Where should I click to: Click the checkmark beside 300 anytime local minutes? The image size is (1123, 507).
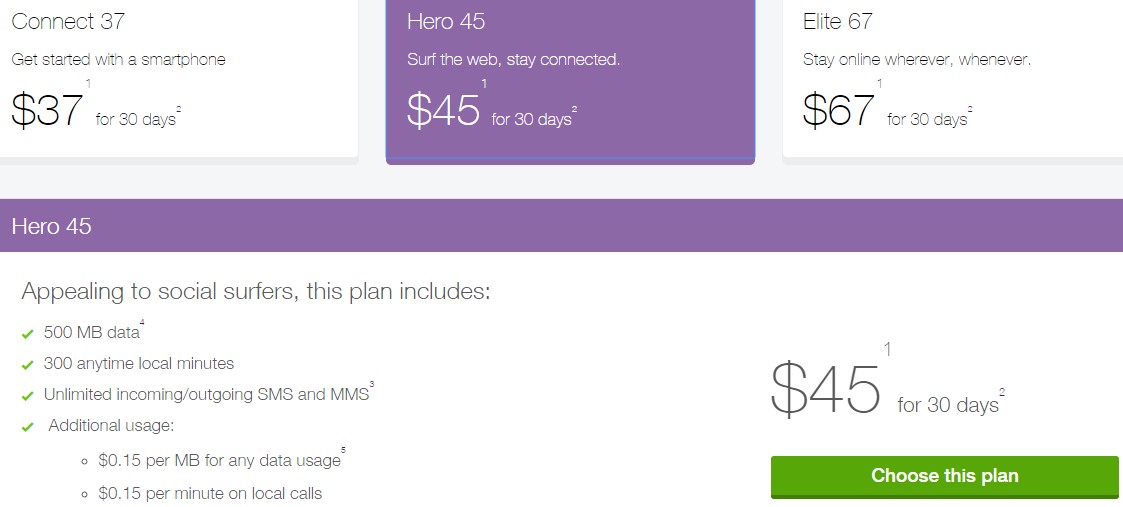[27, 365]
